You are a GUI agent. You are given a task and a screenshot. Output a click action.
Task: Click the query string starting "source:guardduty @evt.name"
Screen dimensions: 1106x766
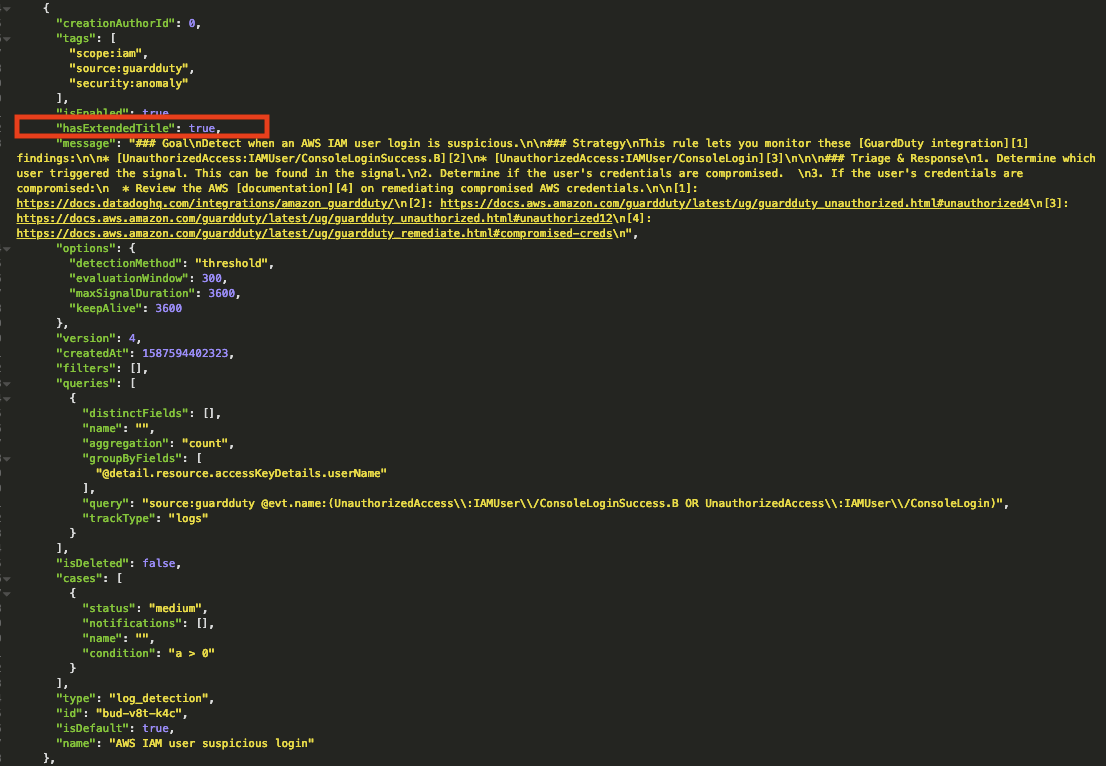click(572, 504)
